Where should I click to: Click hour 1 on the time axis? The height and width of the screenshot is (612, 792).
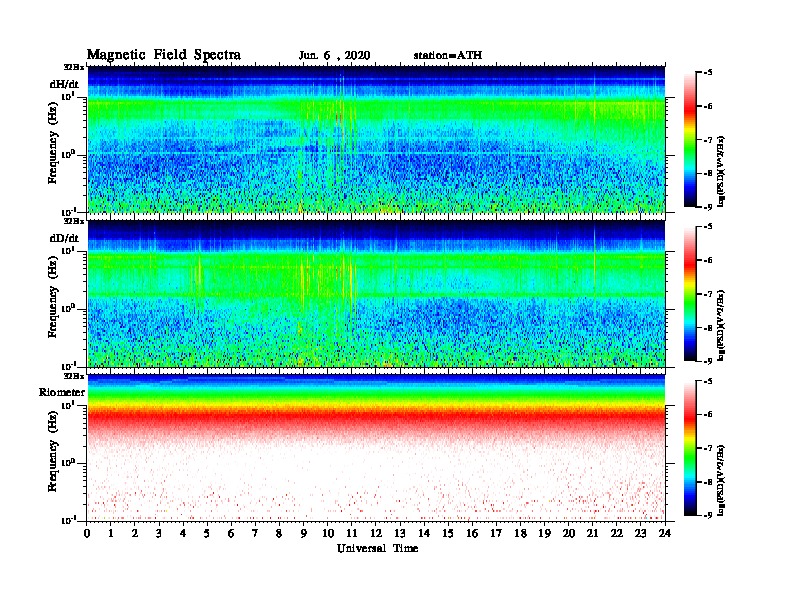point(111,534)
